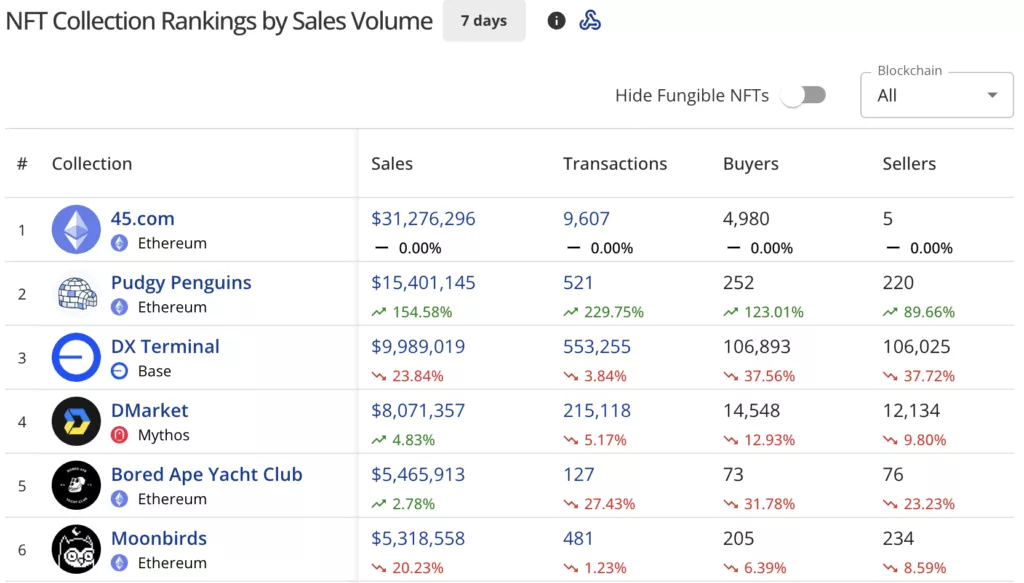1024x583 pixels.
Task: Select the DX Terminal circular logo
Action: 75,357
